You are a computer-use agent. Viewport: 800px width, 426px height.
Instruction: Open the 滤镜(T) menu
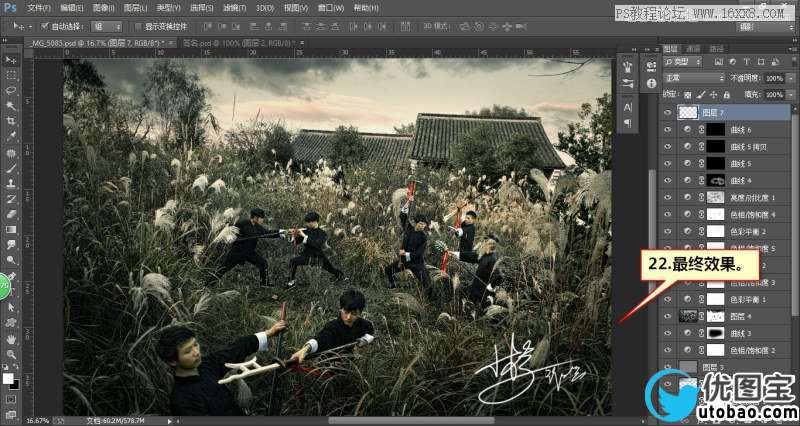click(x=235, y=8)
